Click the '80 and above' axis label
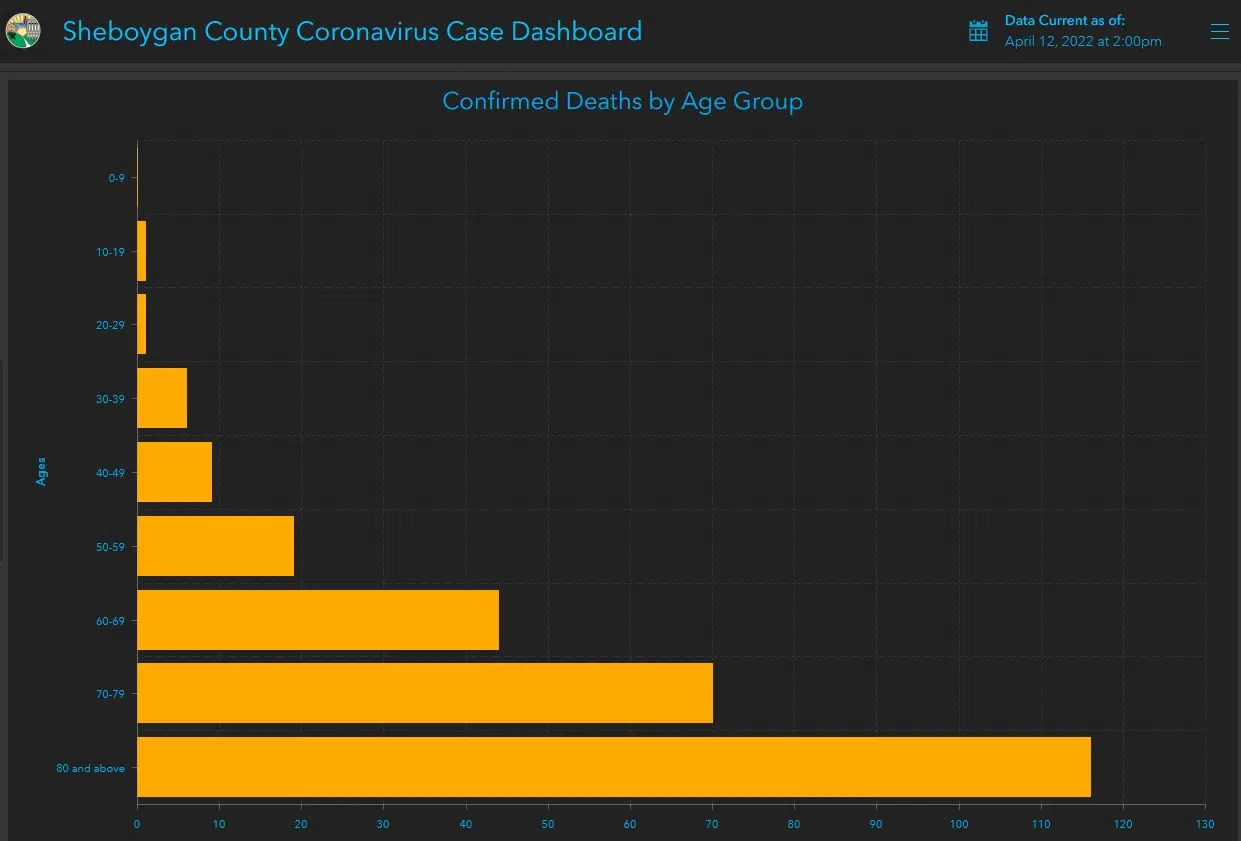1241x841 pixels. pos(92,768)
